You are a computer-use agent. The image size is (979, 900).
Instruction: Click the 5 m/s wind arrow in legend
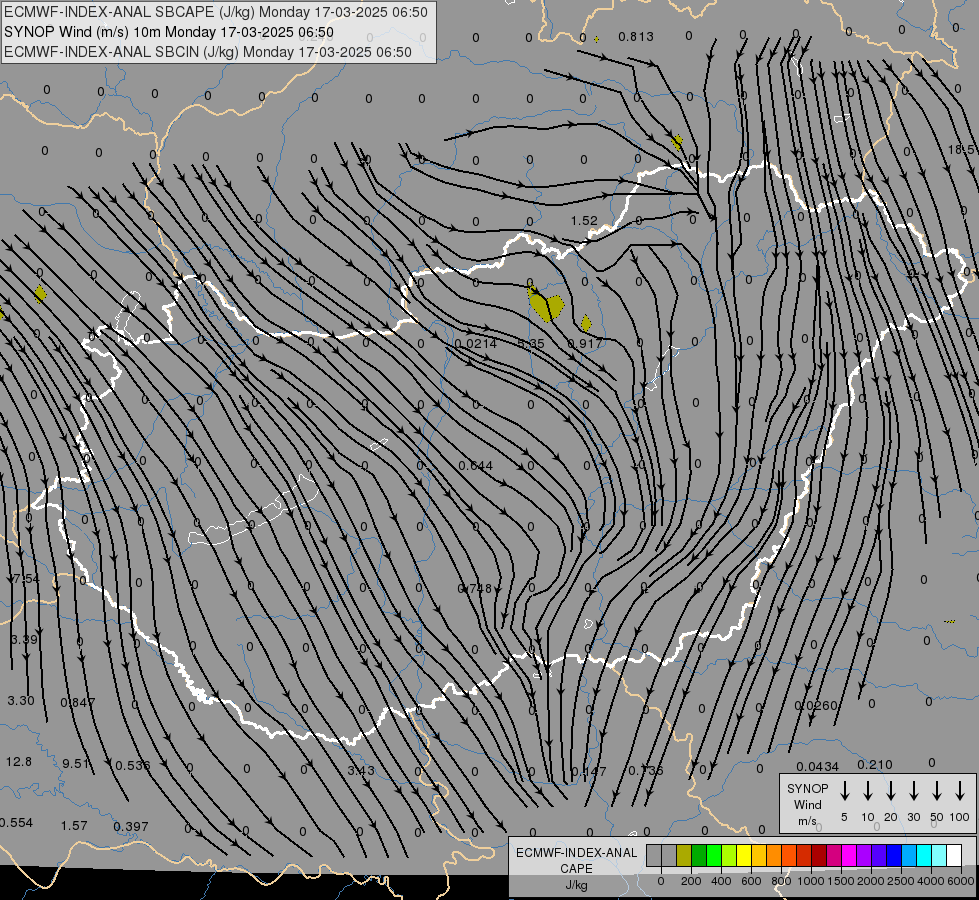click(x=844, y=791)
